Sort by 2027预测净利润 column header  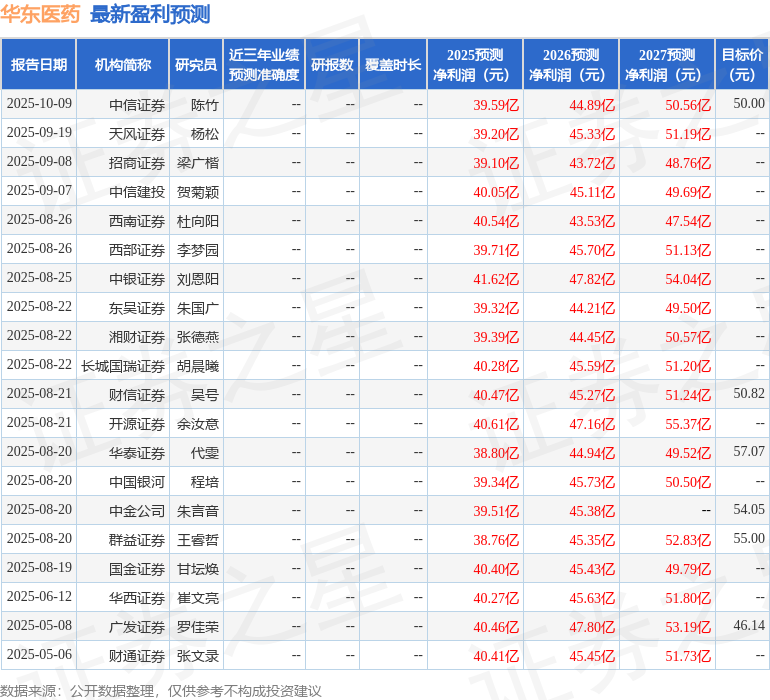[x=667, y=65]
